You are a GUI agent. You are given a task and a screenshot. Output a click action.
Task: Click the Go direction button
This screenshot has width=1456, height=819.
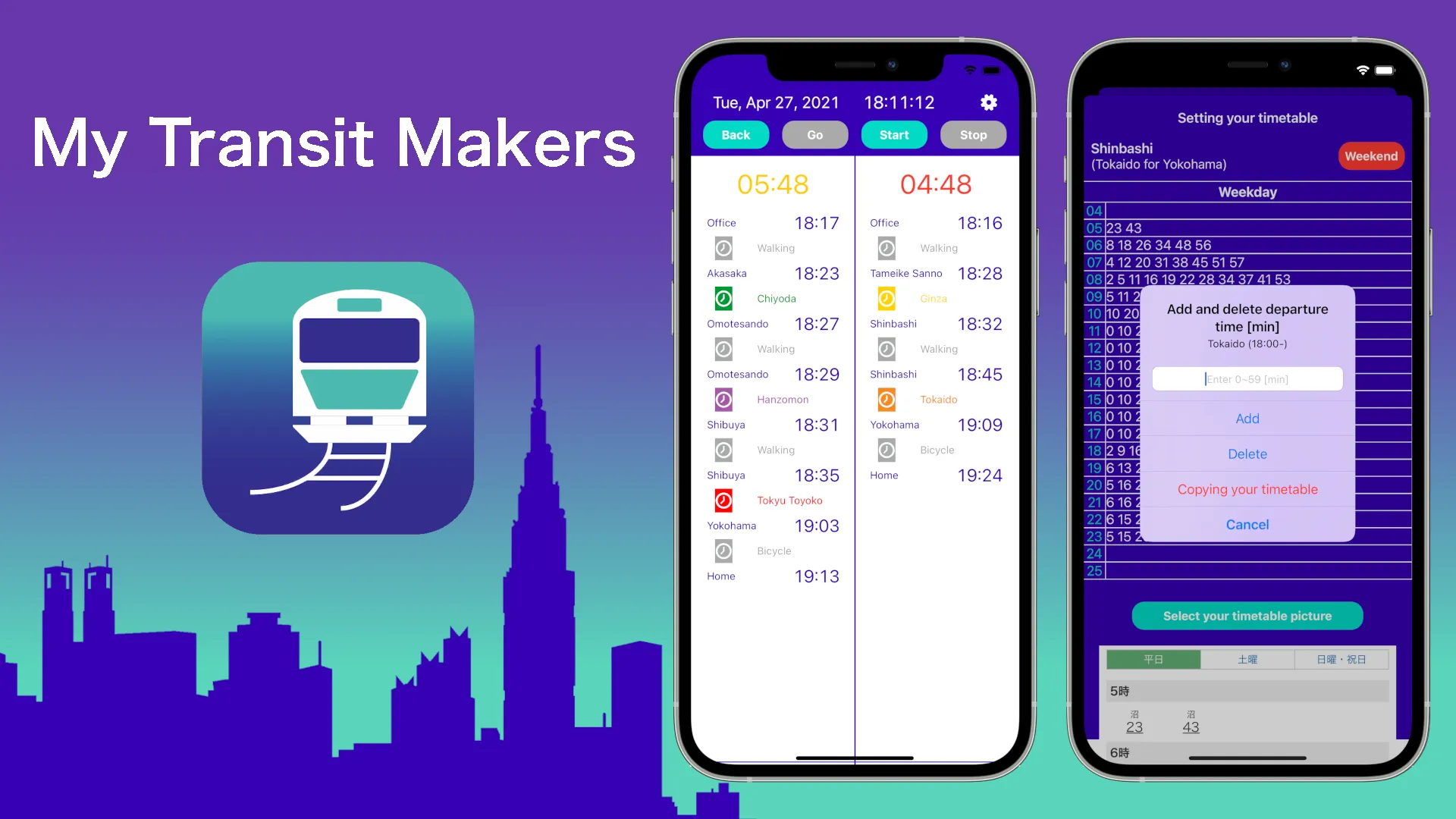(x=816, y=134)
